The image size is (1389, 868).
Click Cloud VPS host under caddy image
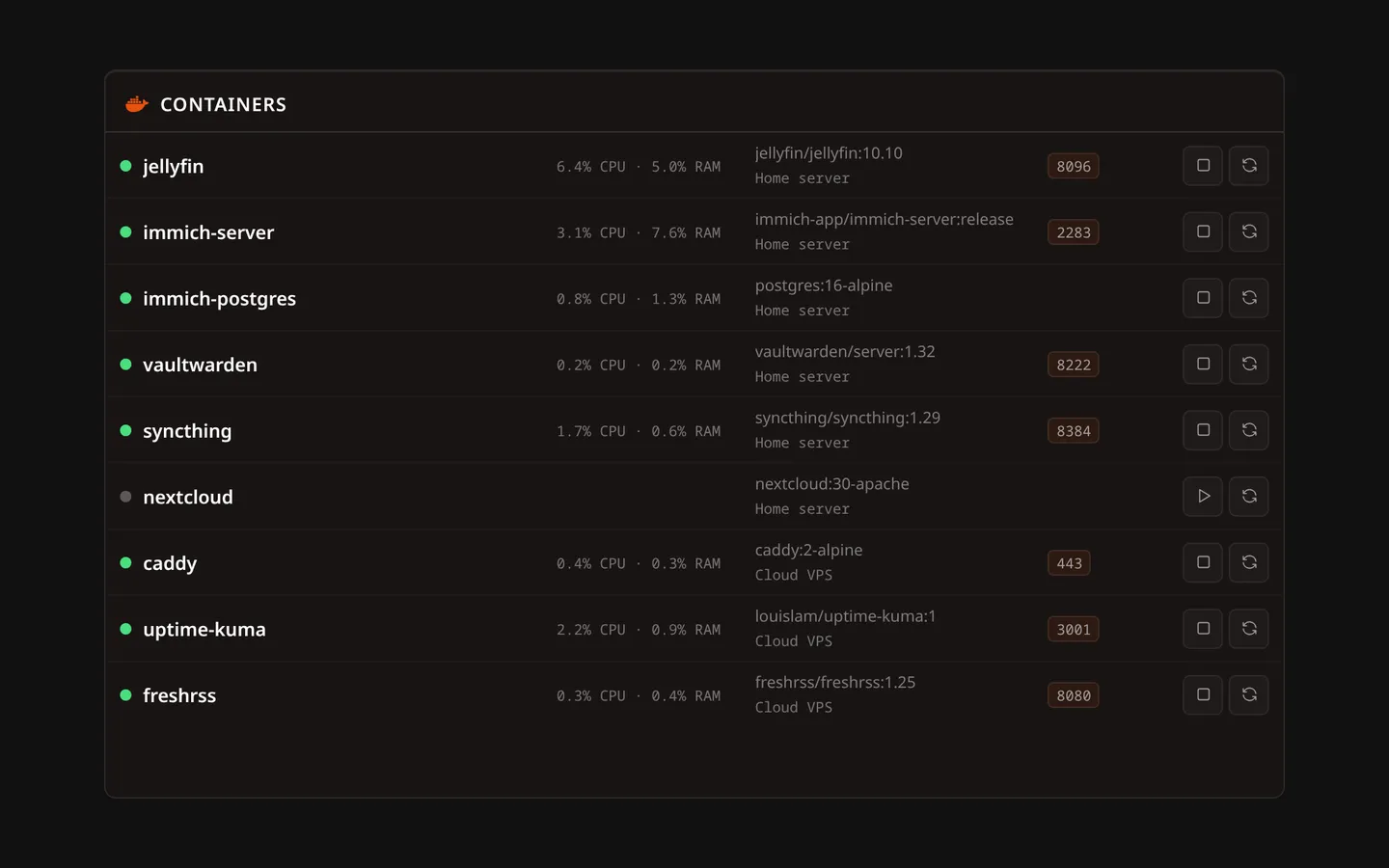point(794,575)
